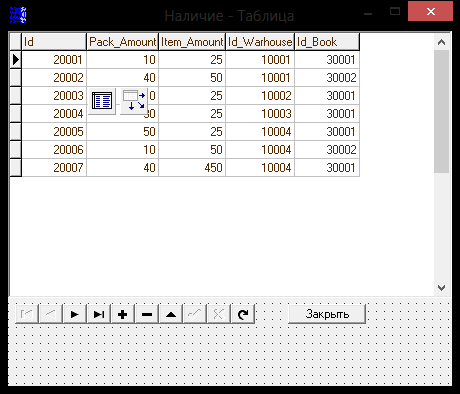The width and height of the screenshot is (460, 394).
Task: Click the Id_Book column header
Action: [x=327, y=42]
